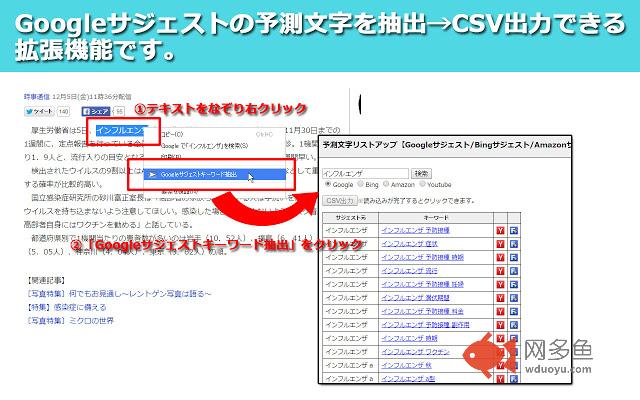The width and height of the screenshot is (640, 400).
Task: Select the Youtube radio button
Action: [422, 184]
